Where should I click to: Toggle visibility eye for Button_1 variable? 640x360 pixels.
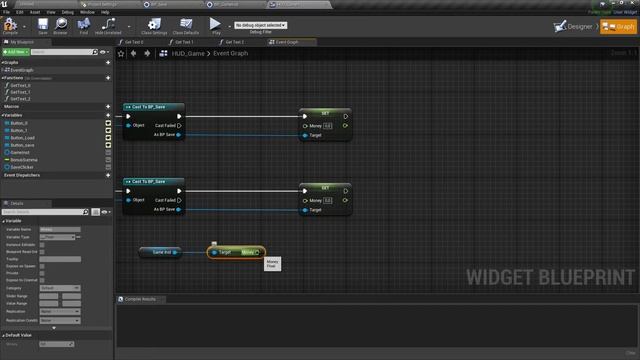[x=108, y=130]
